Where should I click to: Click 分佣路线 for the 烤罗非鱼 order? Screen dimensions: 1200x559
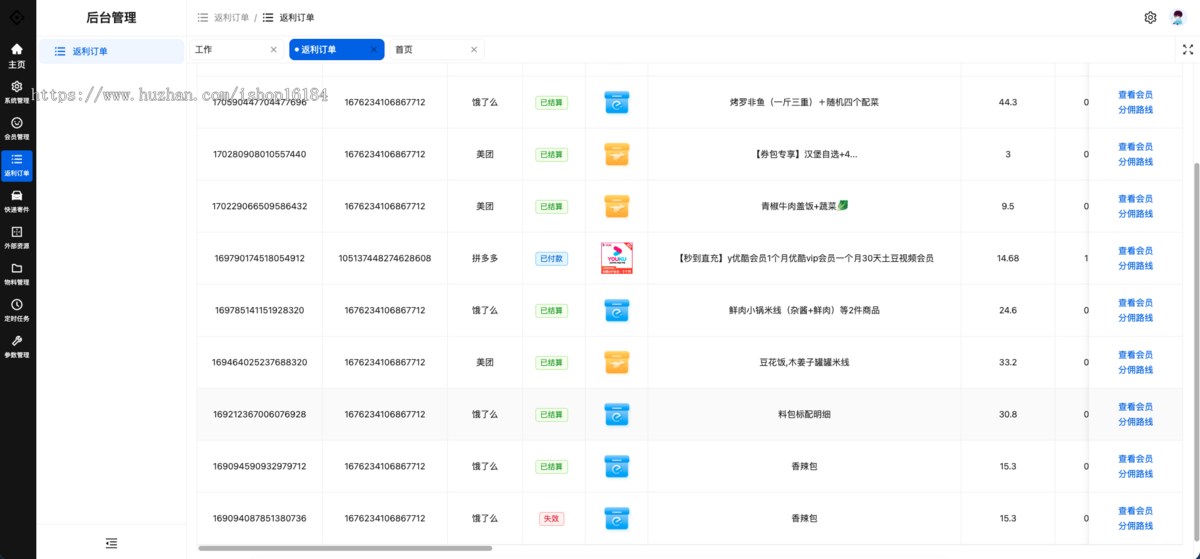click(x=1135, y=110)
